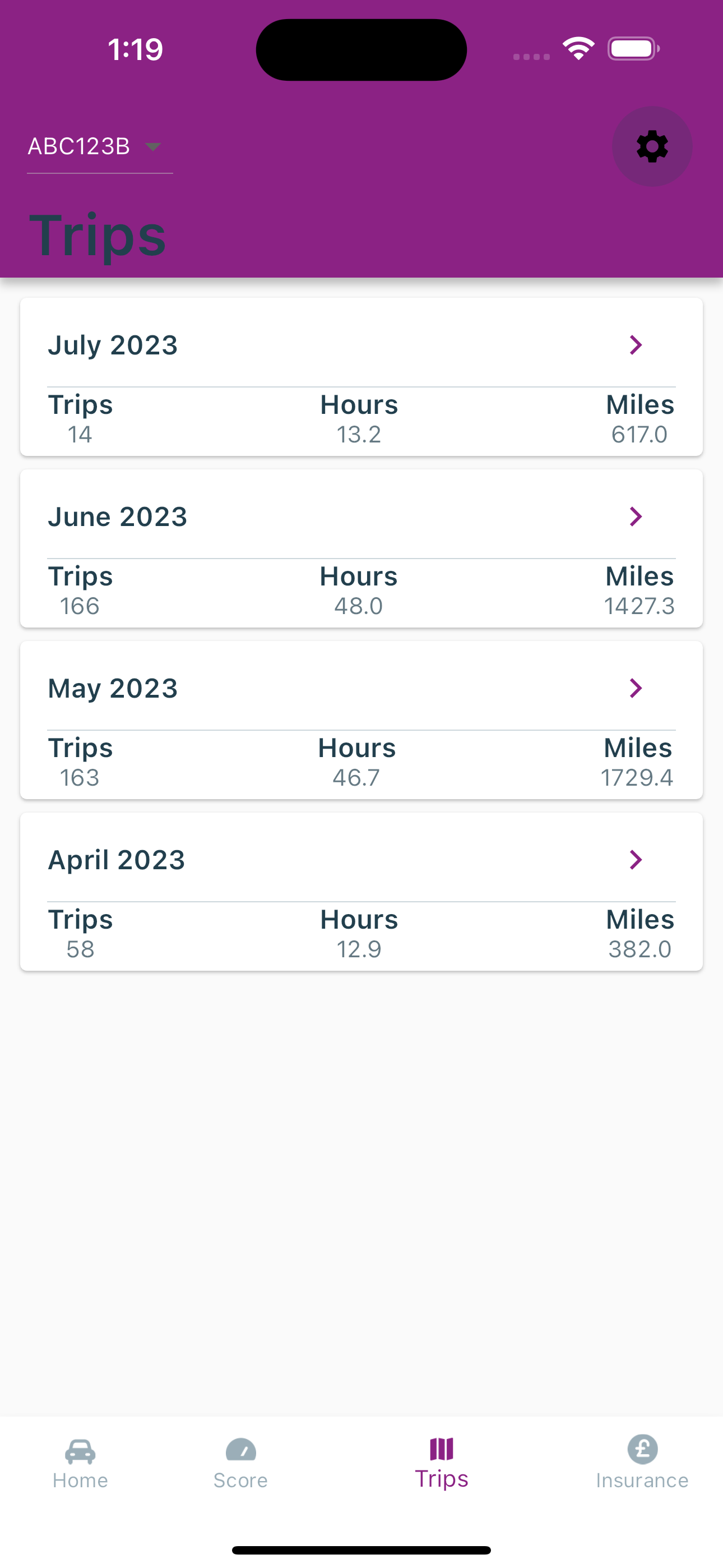
Task: Tap the Insurance pound icon
Action: click(x=642, y=1449)
